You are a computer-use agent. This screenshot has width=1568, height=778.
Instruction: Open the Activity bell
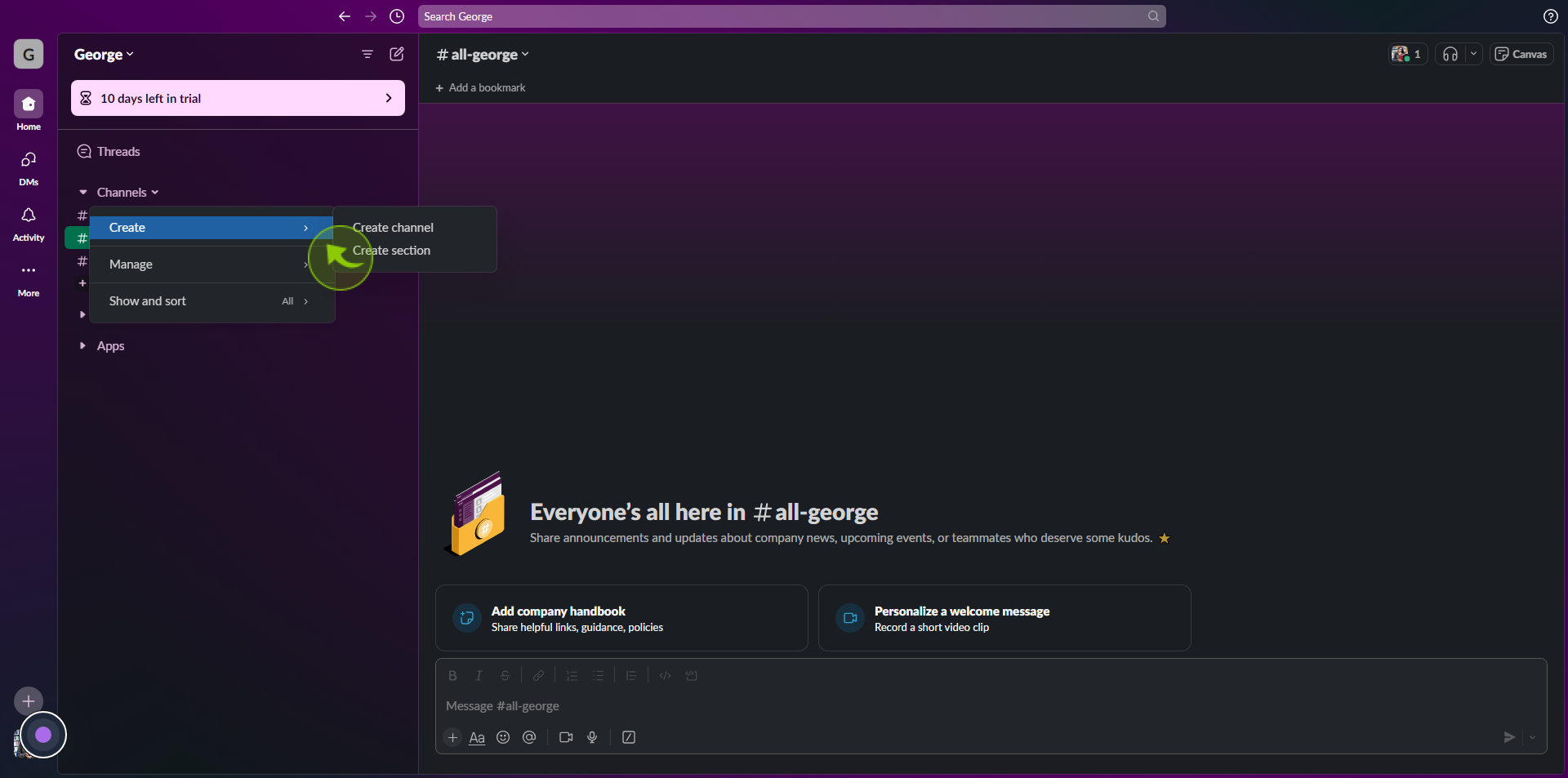point(29,224)
